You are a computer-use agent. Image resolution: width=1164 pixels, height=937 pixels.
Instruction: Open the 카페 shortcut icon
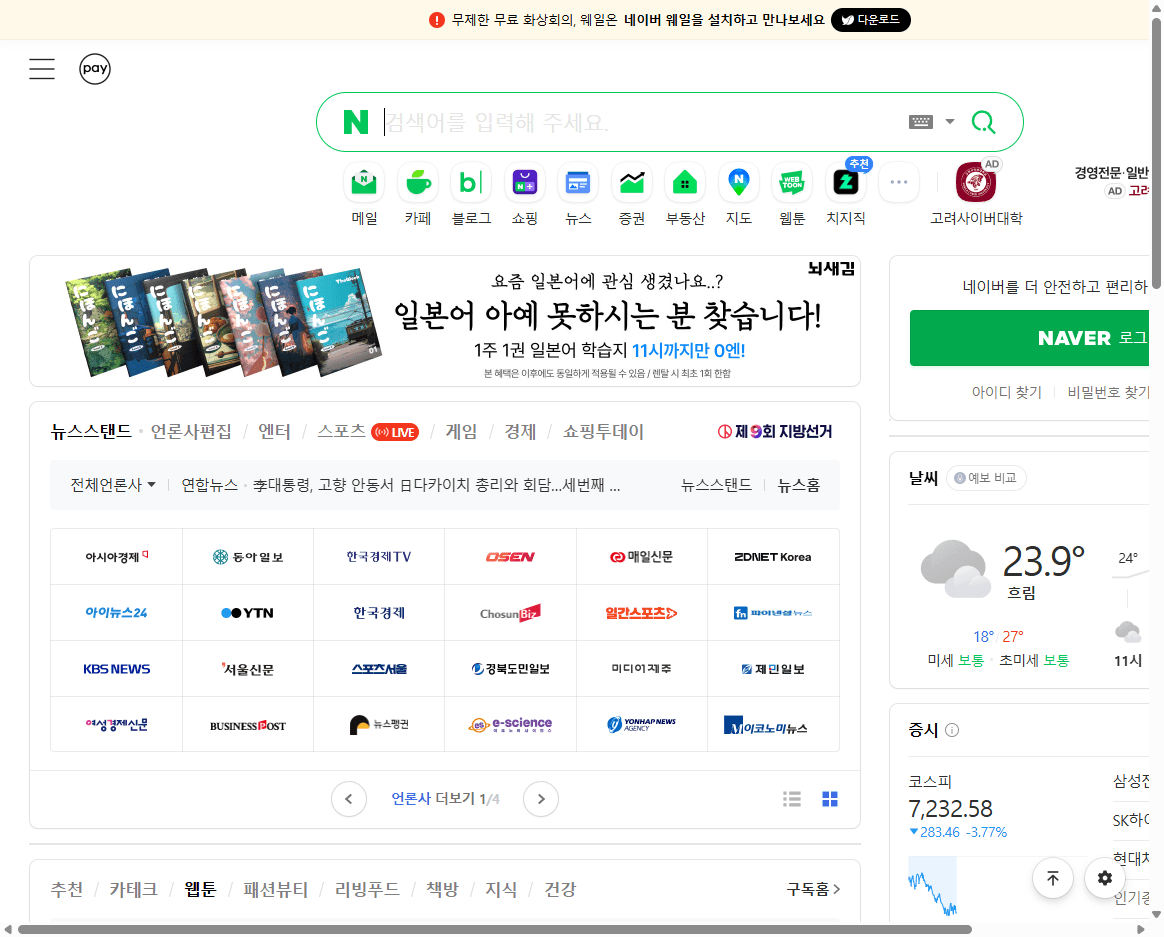[418, 183]
